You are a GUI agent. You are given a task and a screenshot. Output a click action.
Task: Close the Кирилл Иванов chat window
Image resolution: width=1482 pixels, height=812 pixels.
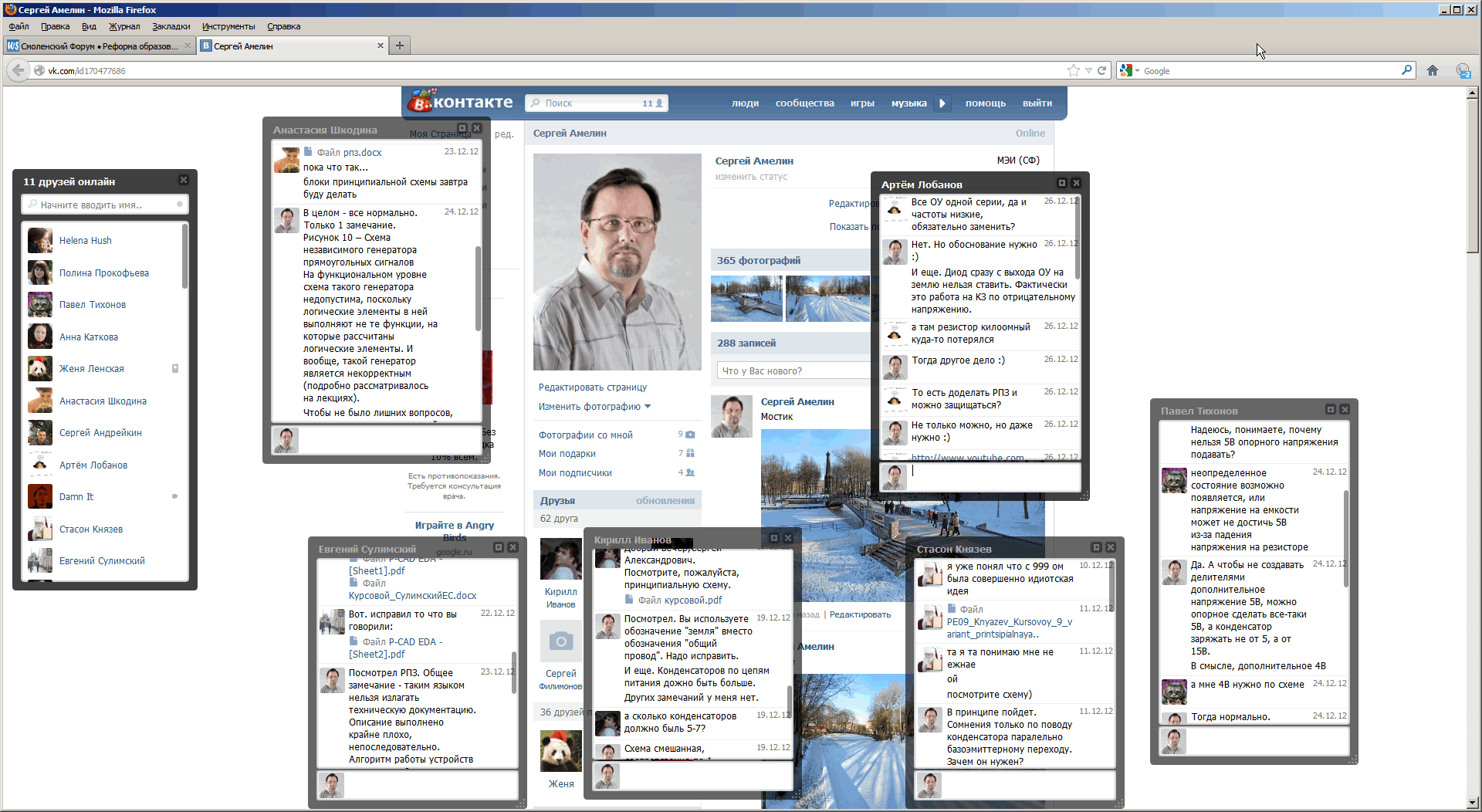[789, 538]
